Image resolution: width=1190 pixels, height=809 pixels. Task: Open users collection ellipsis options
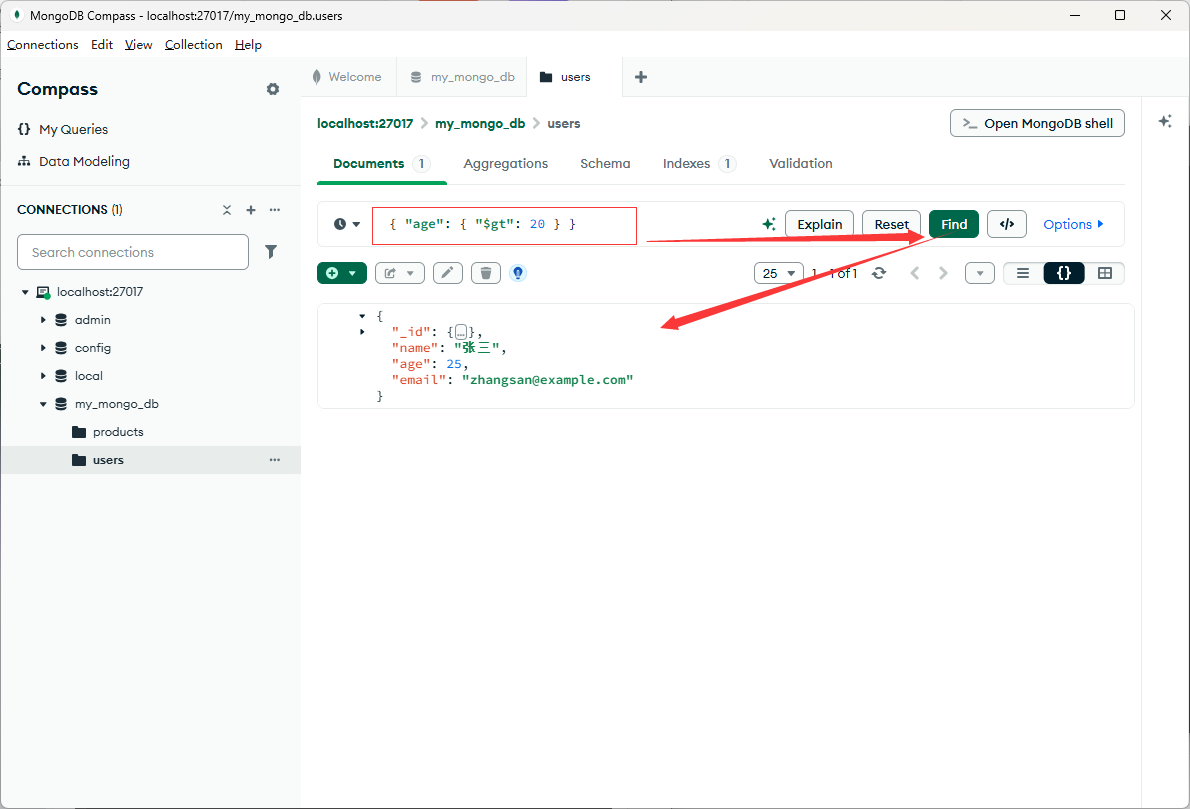pos(275,460)
